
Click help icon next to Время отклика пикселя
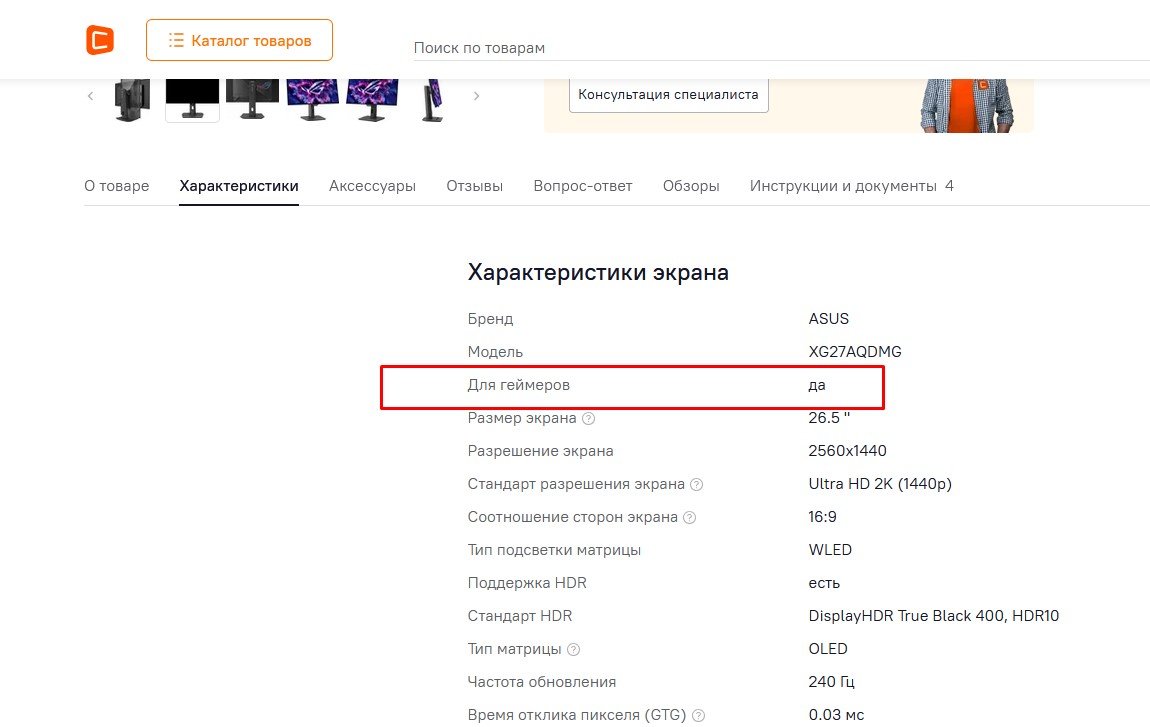698,716
